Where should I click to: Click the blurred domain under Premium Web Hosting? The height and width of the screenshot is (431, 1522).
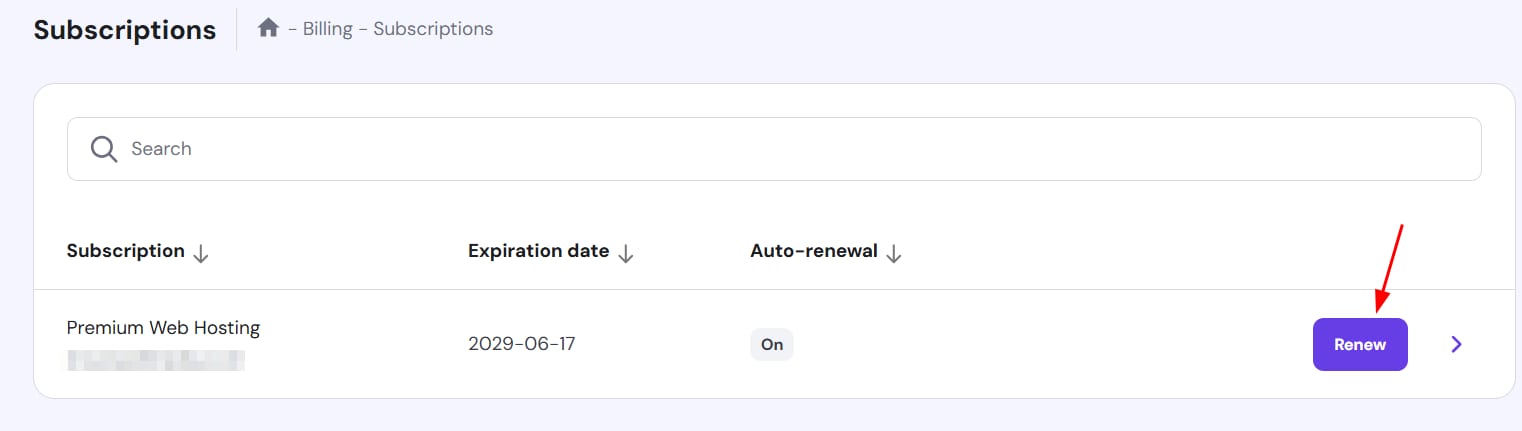pos(156,359)
